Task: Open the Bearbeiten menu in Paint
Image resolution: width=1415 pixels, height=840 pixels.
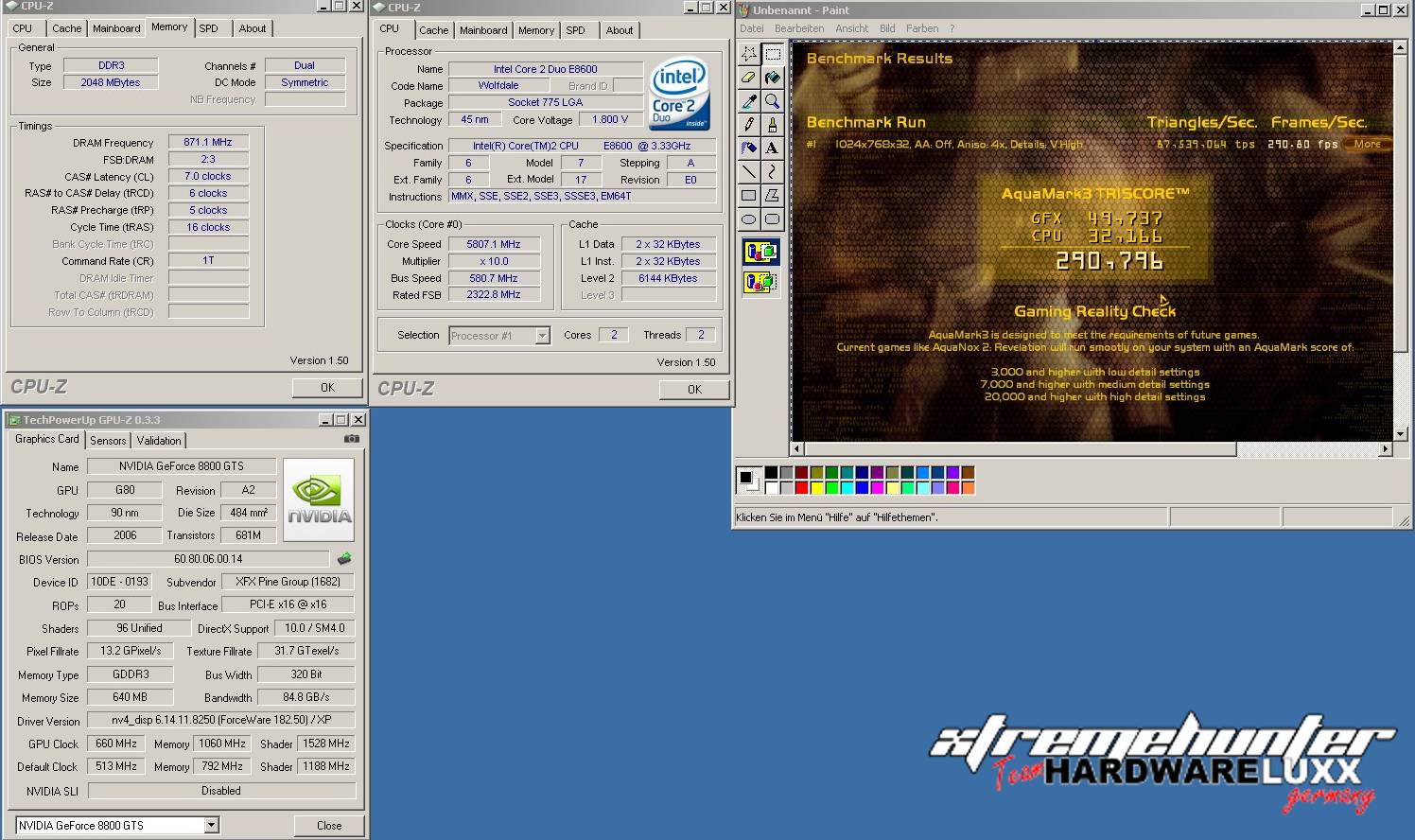Action: tap(799, 28)
